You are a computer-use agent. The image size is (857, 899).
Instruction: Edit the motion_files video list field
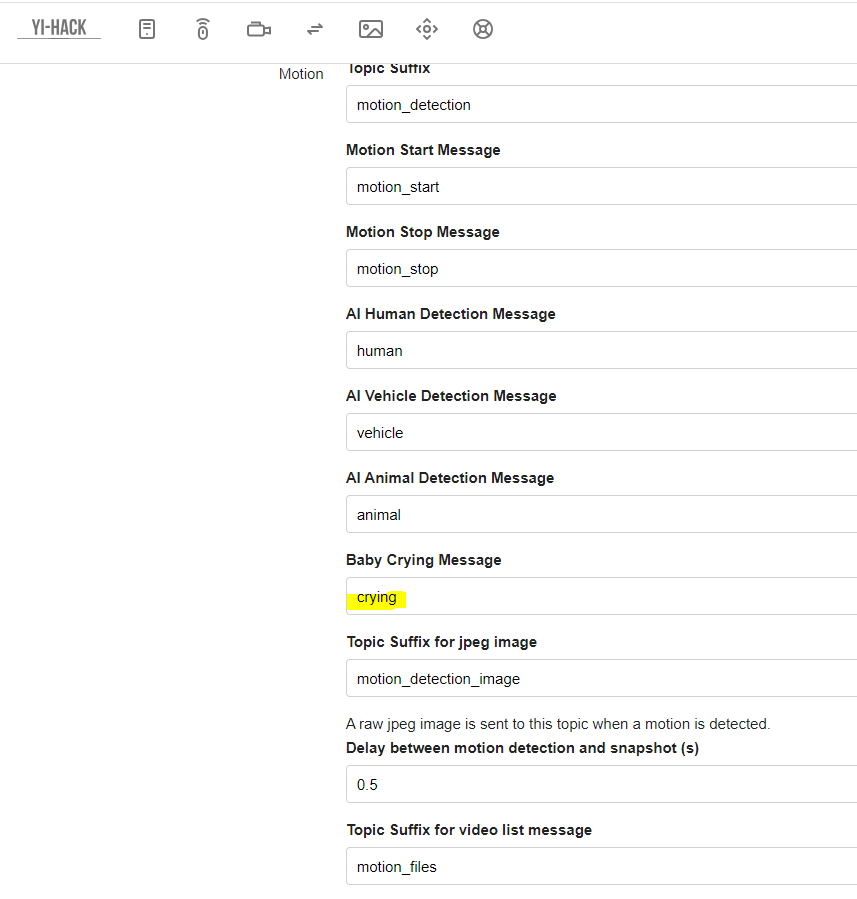[601, 866]
